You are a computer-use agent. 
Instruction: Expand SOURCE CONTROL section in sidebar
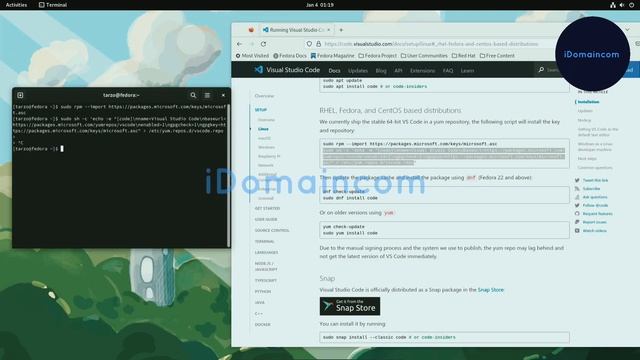click(272, 231)
